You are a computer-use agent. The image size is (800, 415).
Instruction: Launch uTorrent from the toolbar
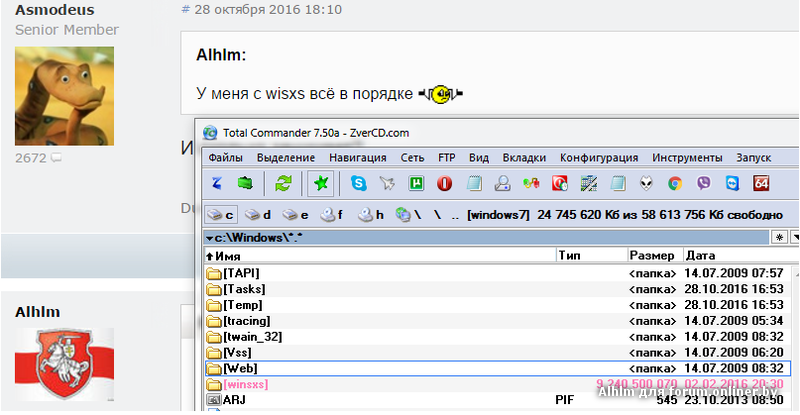[416, 183]
